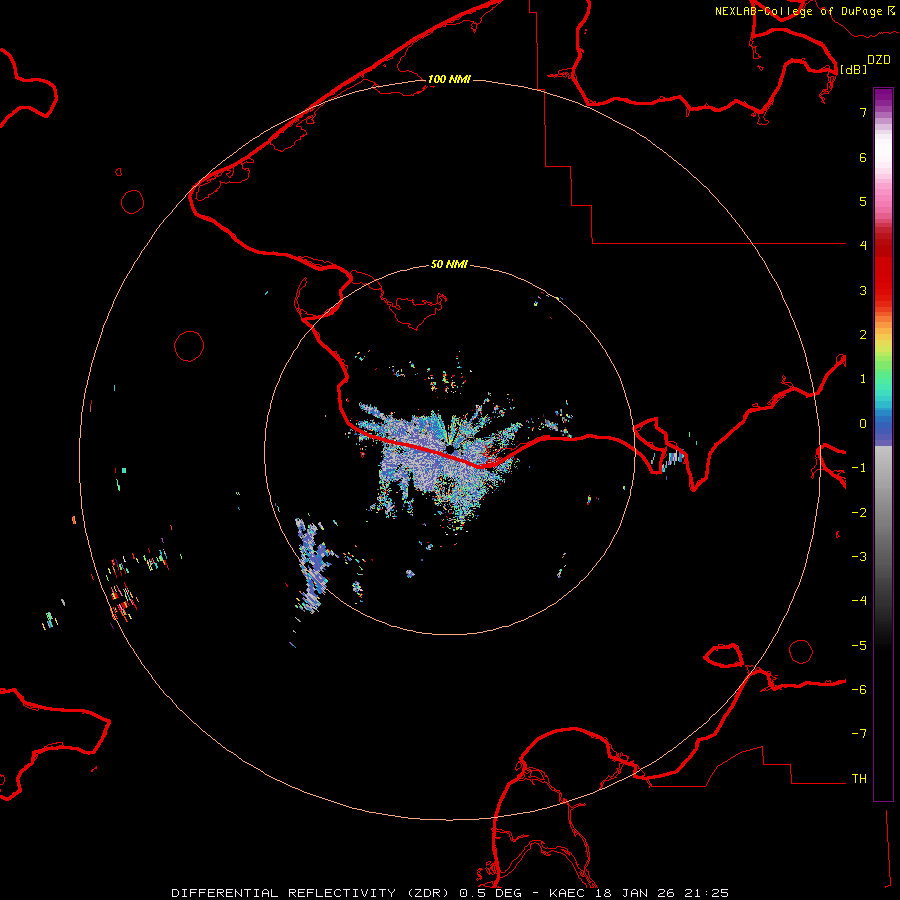
Task: Select the "-2" value on the color scale
Action: point(859,513)
